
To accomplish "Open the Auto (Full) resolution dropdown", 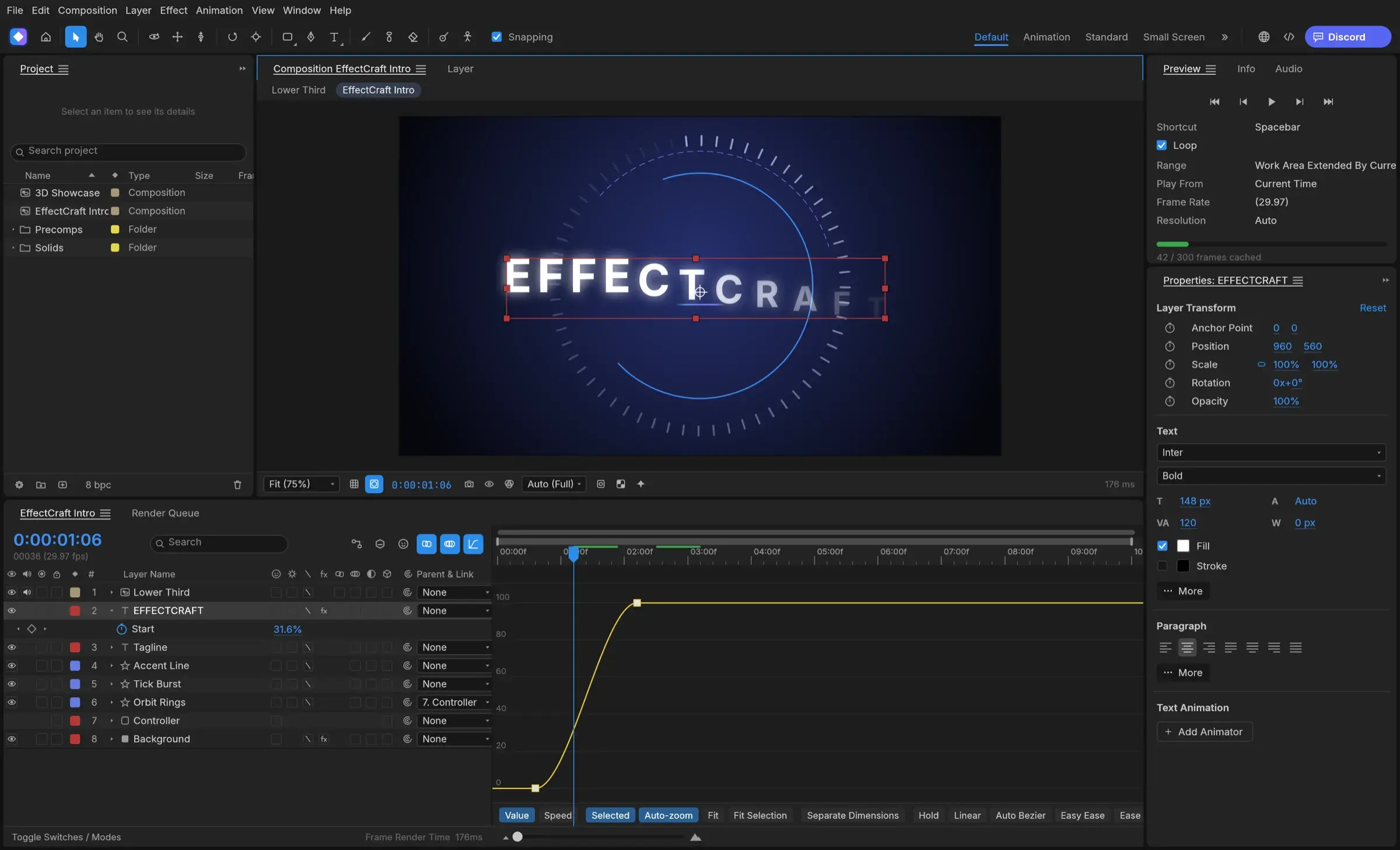I will [554, 484].
